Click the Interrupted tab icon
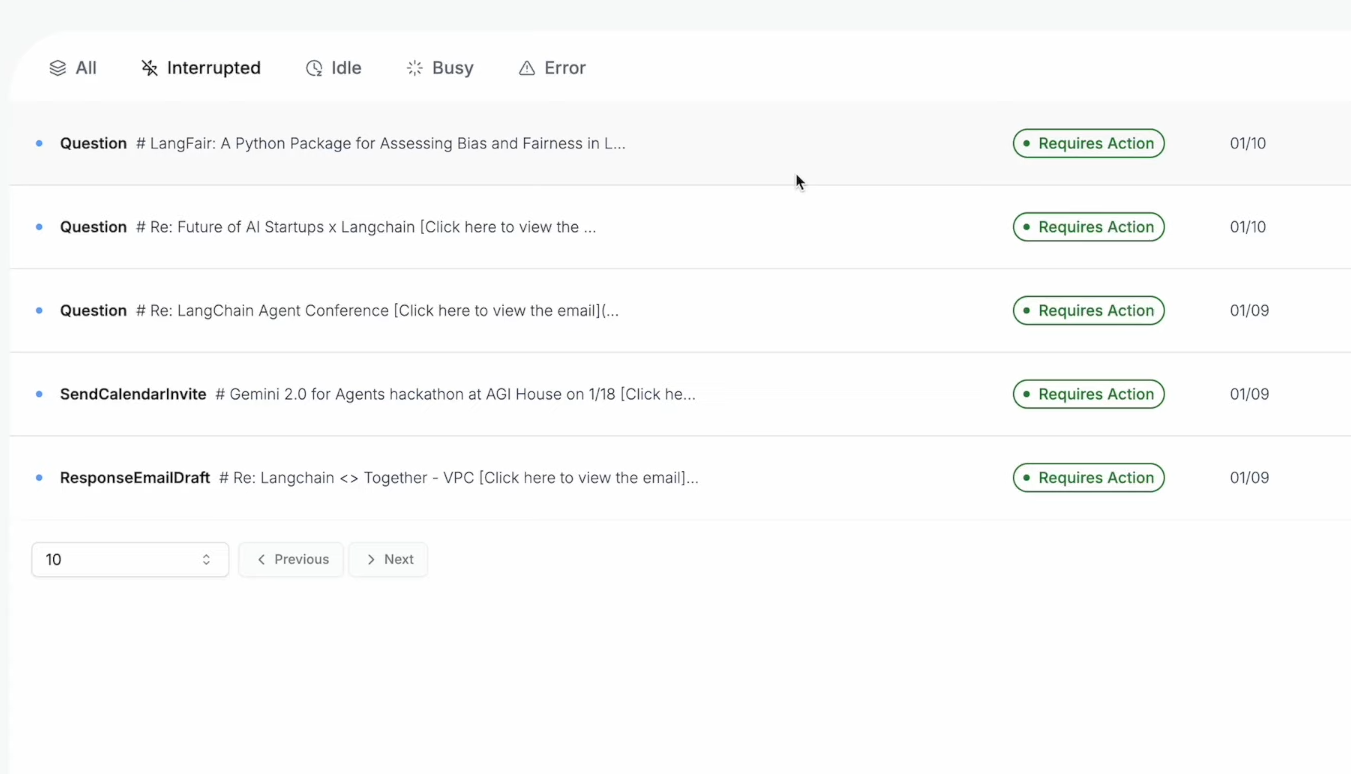The image size is (1351, 774). point(149,68)
